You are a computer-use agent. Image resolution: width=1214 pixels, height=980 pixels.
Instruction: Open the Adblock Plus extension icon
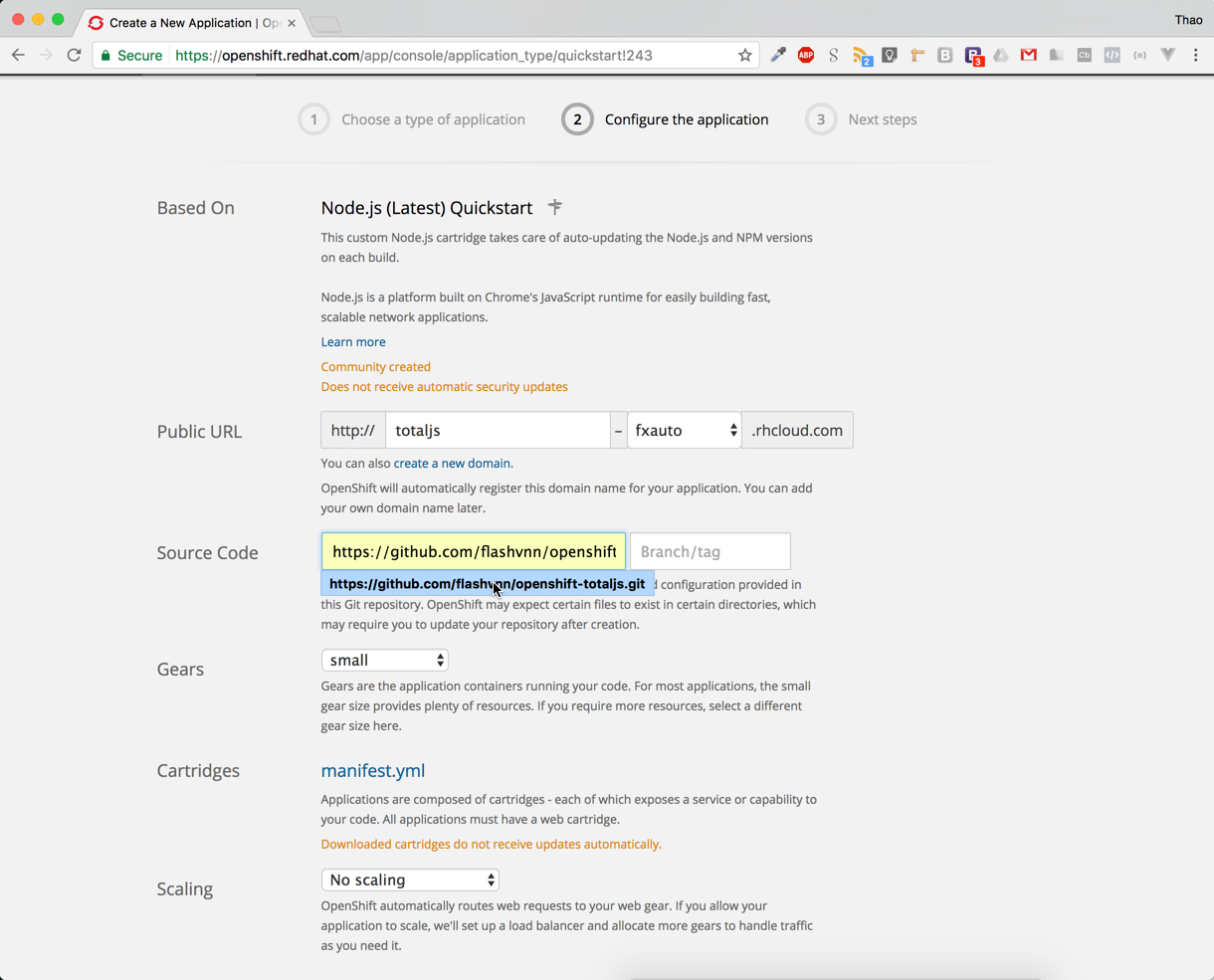click(x=806, y=56)
